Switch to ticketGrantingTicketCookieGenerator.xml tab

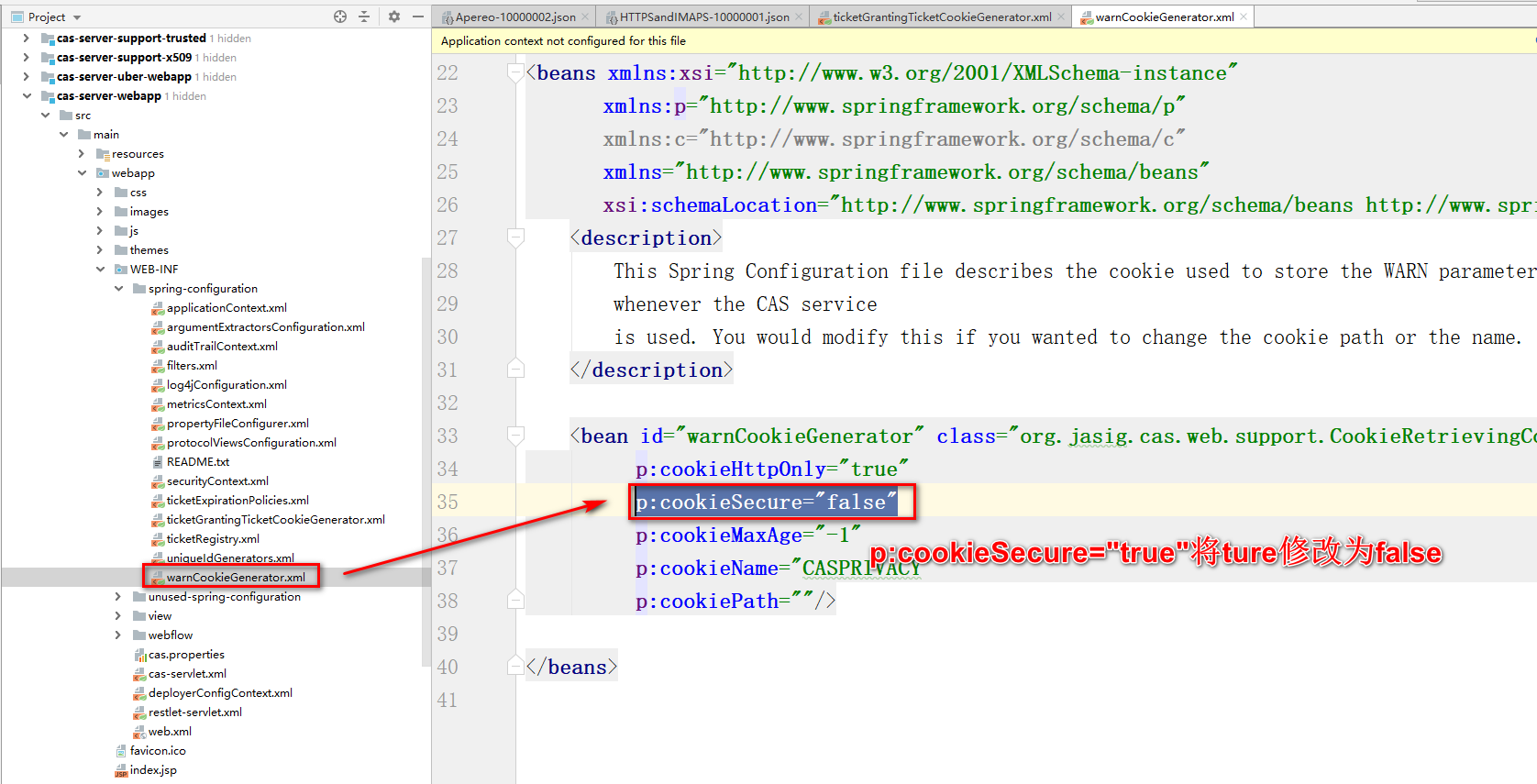[x=942, y=17]
